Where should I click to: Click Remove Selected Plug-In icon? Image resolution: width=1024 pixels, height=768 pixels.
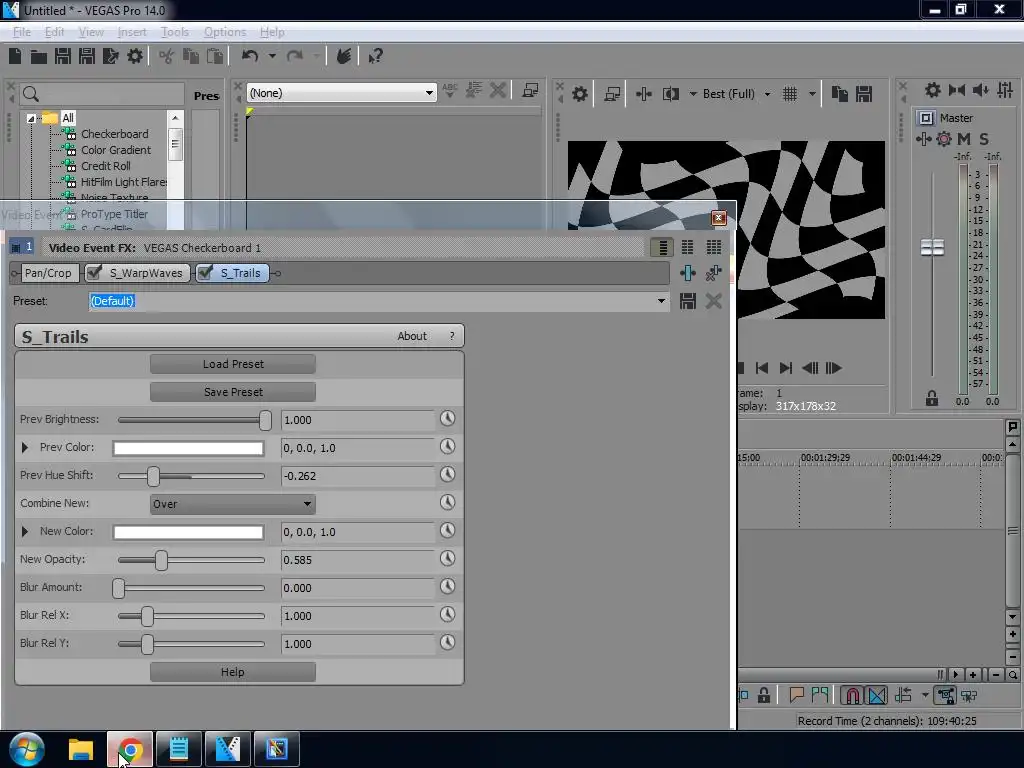pyautogui.click(x=714, y=273)
